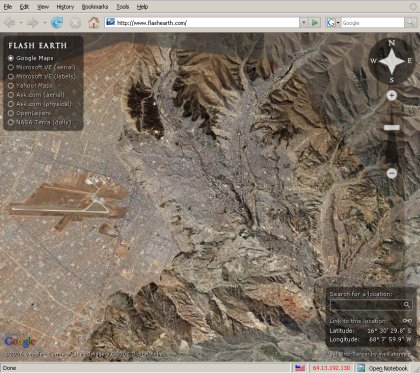Open the Bookmarks menu
The height and width of the screenshot is (373, 420).
click(x=95, y=7)
